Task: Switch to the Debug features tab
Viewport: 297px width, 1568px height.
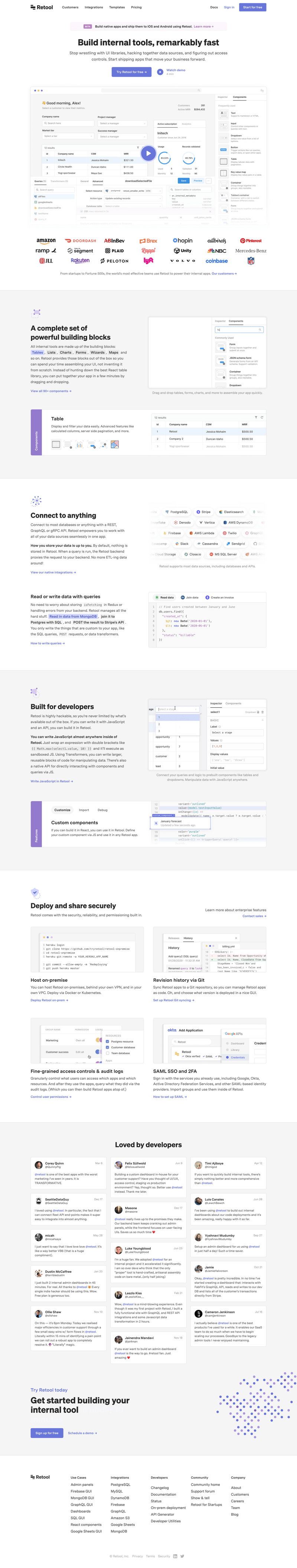Action: [102, 809]
